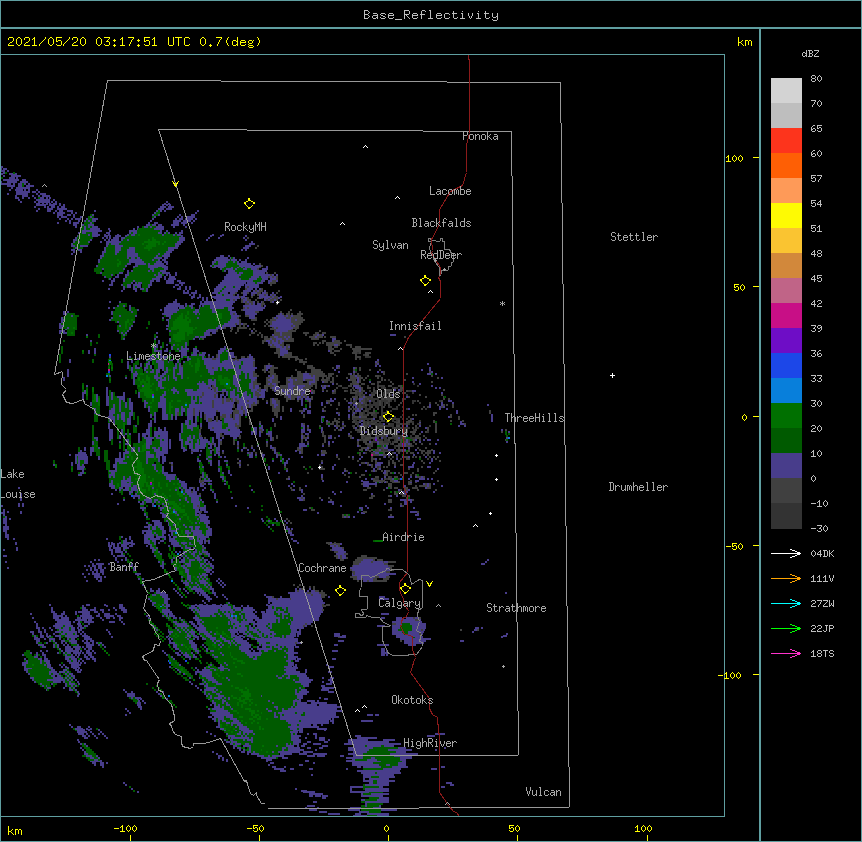Click the Sylvan label
The height and width of the screenshot is (842, 862).
pyautogui.click(x=390, y=245)
